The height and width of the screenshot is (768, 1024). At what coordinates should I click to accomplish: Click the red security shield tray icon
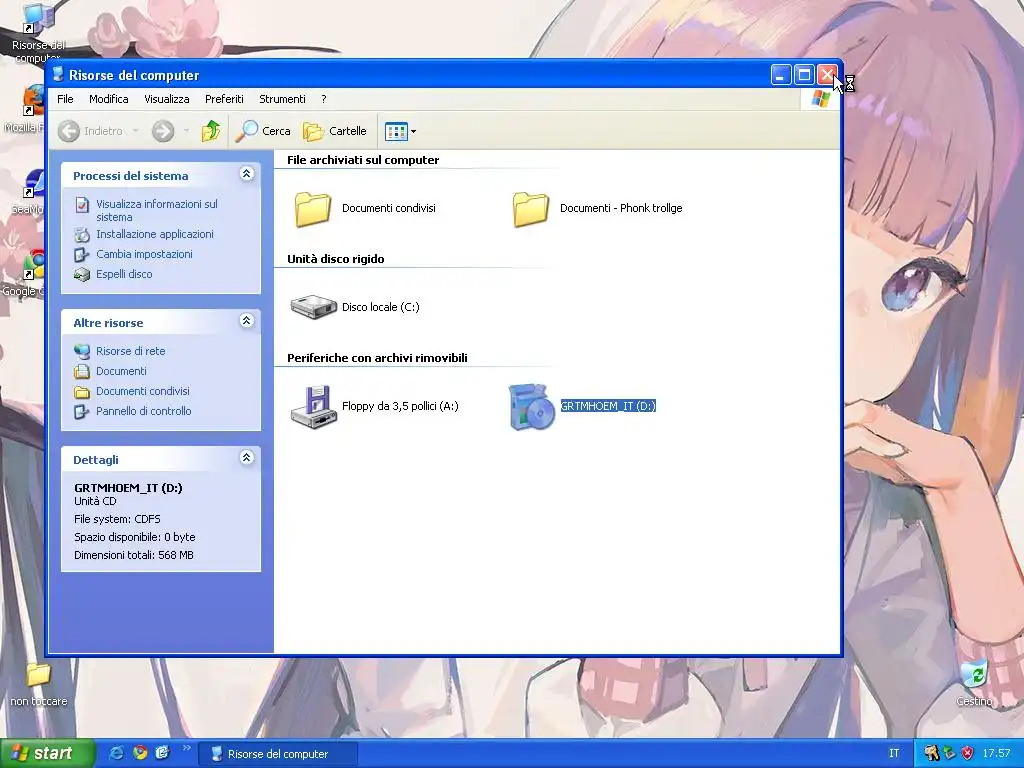pos(967,754)
